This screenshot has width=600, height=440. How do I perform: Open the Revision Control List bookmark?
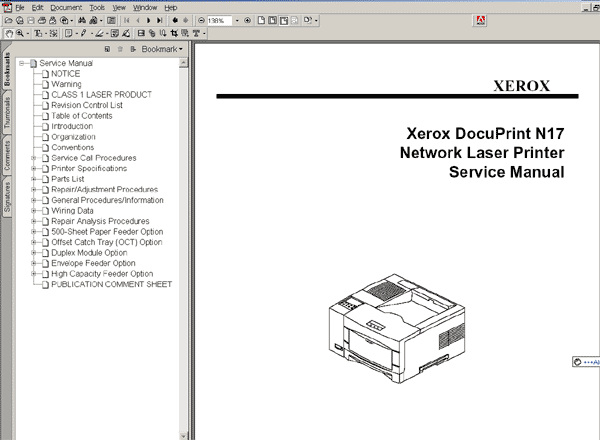click(87, 105)
